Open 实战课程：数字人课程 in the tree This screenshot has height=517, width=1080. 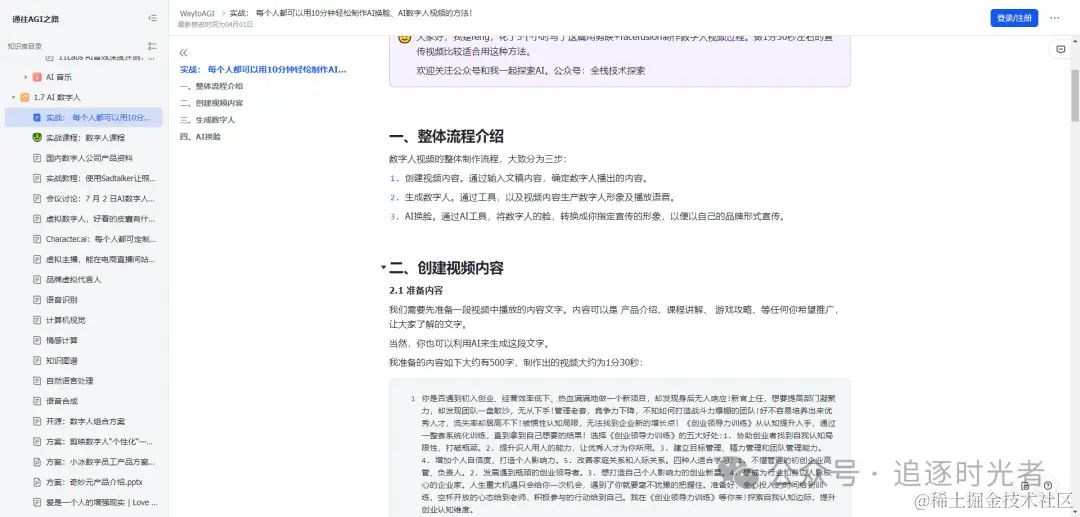coord(85,138)
